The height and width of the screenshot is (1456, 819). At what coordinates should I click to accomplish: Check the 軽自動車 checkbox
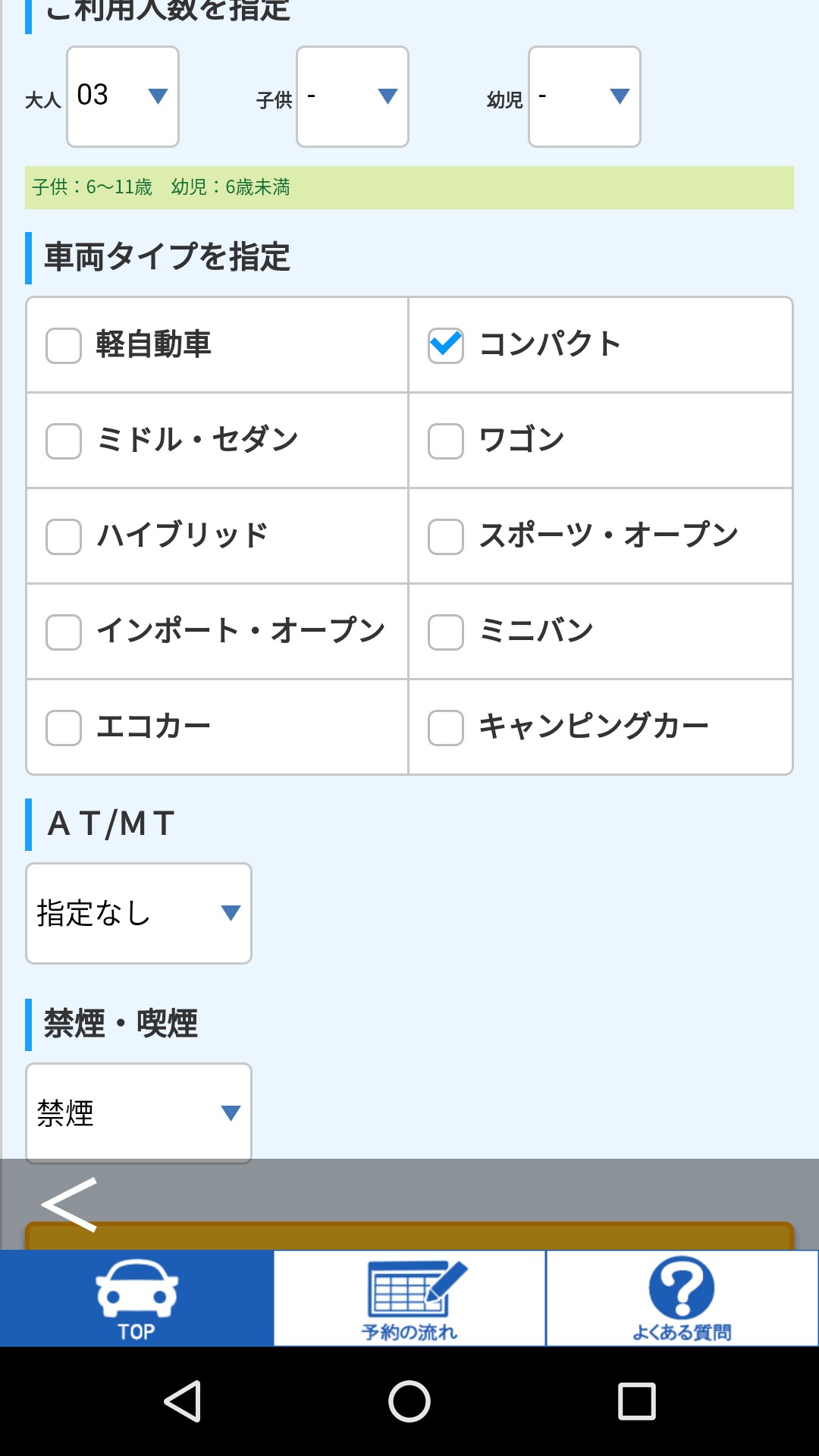click(x=64, y=346)
